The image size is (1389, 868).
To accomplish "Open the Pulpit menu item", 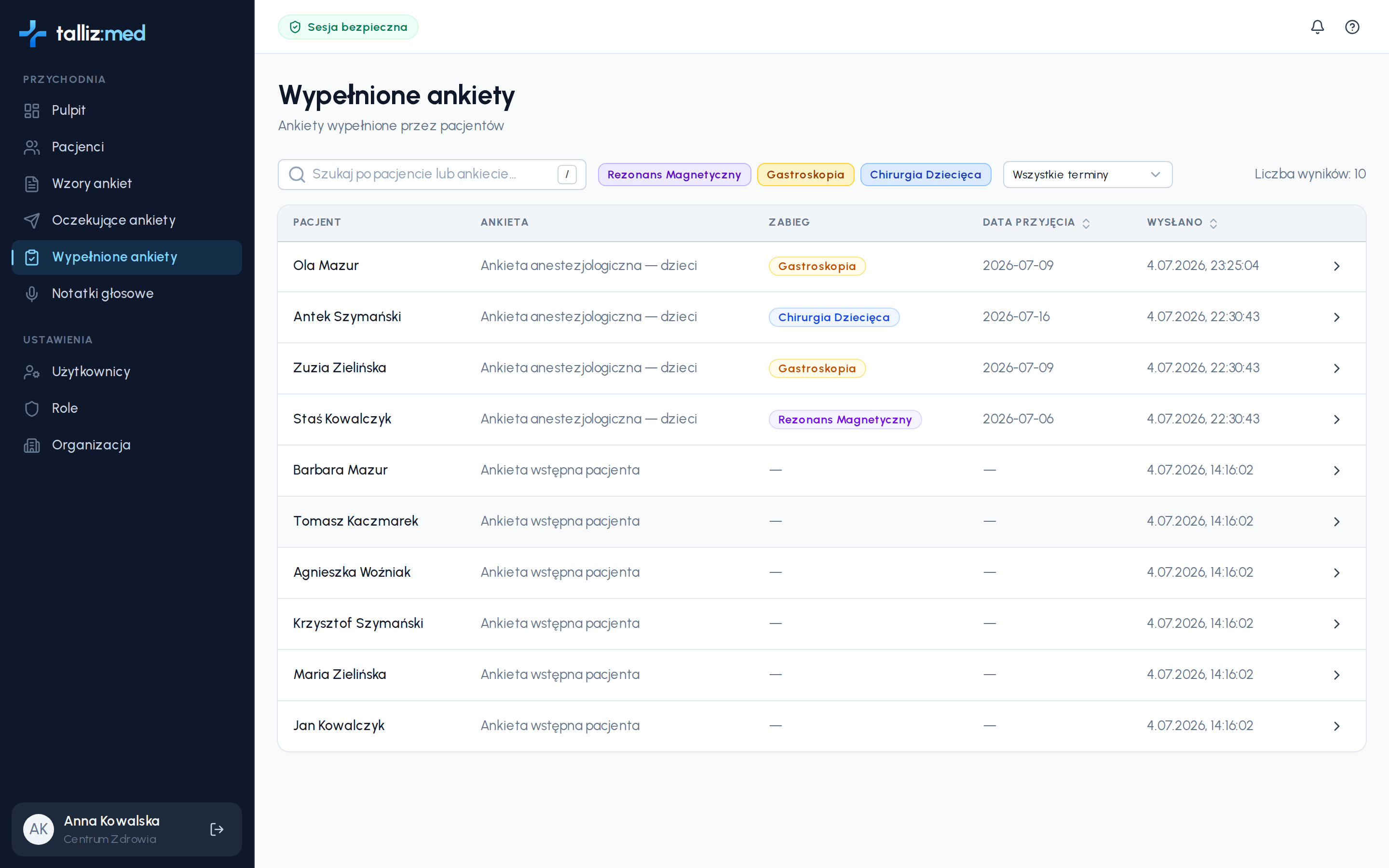I will pos(127,110).
